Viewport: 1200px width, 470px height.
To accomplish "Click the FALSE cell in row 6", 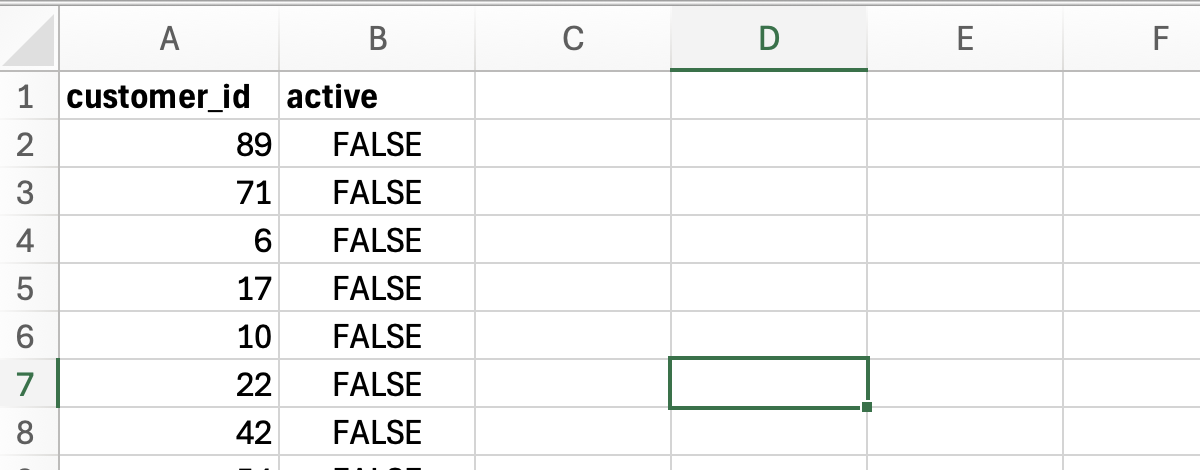I will point(377,337).
